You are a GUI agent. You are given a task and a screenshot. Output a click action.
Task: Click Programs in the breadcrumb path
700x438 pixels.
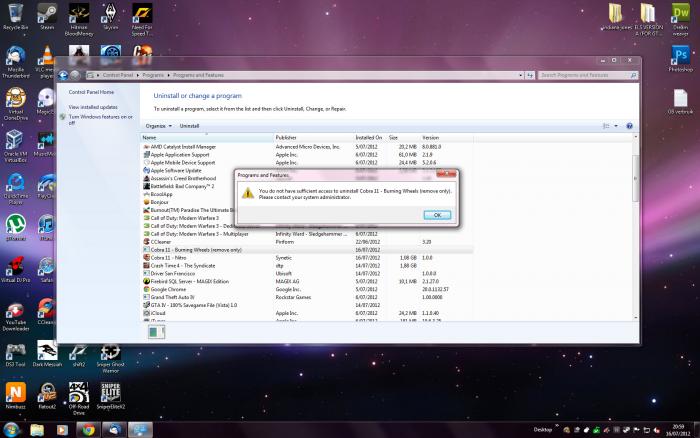click(153, 75)
